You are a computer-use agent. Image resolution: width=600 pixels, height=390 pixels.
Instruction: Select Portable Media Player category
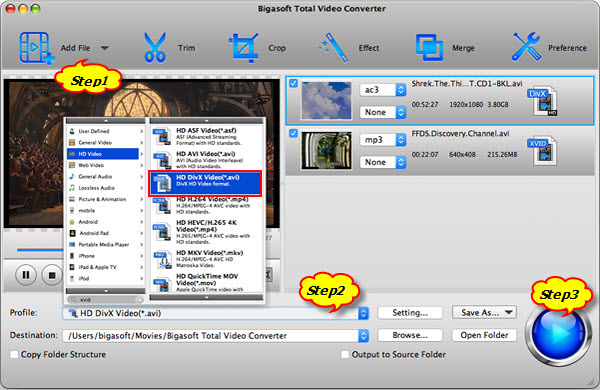pos(104,245)
